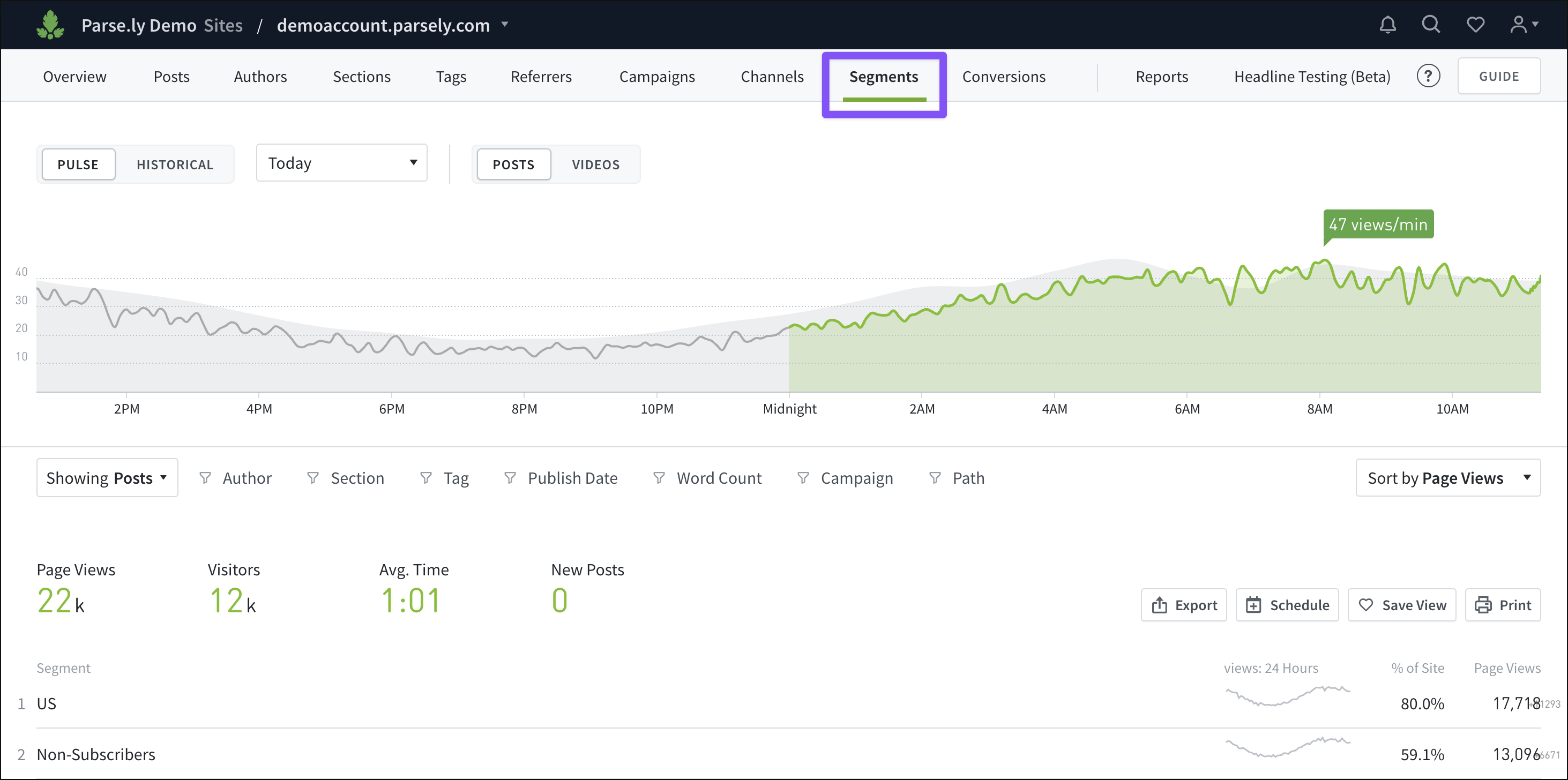Image resolution: width=1568 pixels, height=780 pixels.
Task: Go to the Overview tab
Action: coord(74,77)
